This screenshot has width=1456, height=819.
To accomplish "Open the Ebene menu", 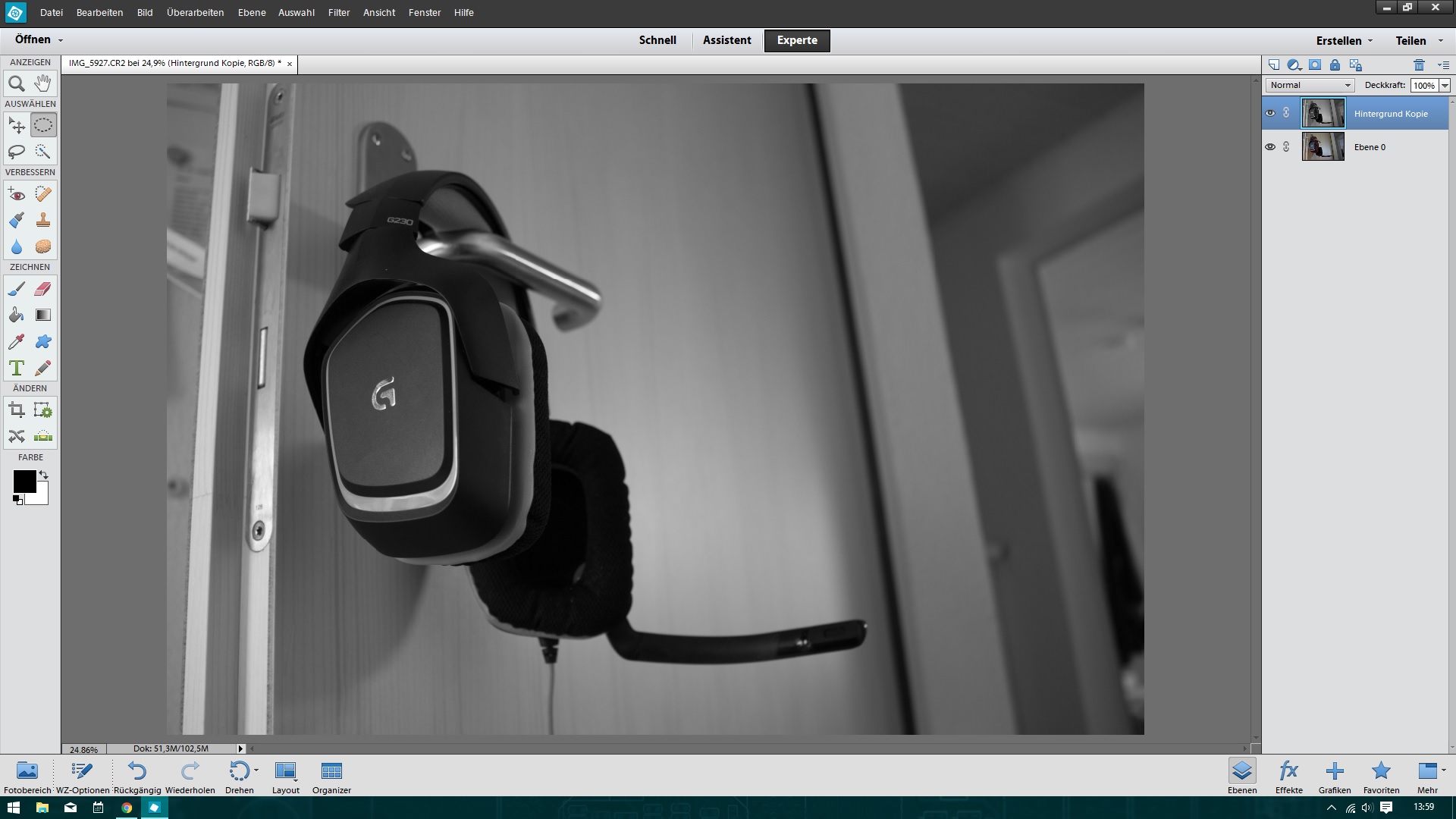I will coord(252,13).
